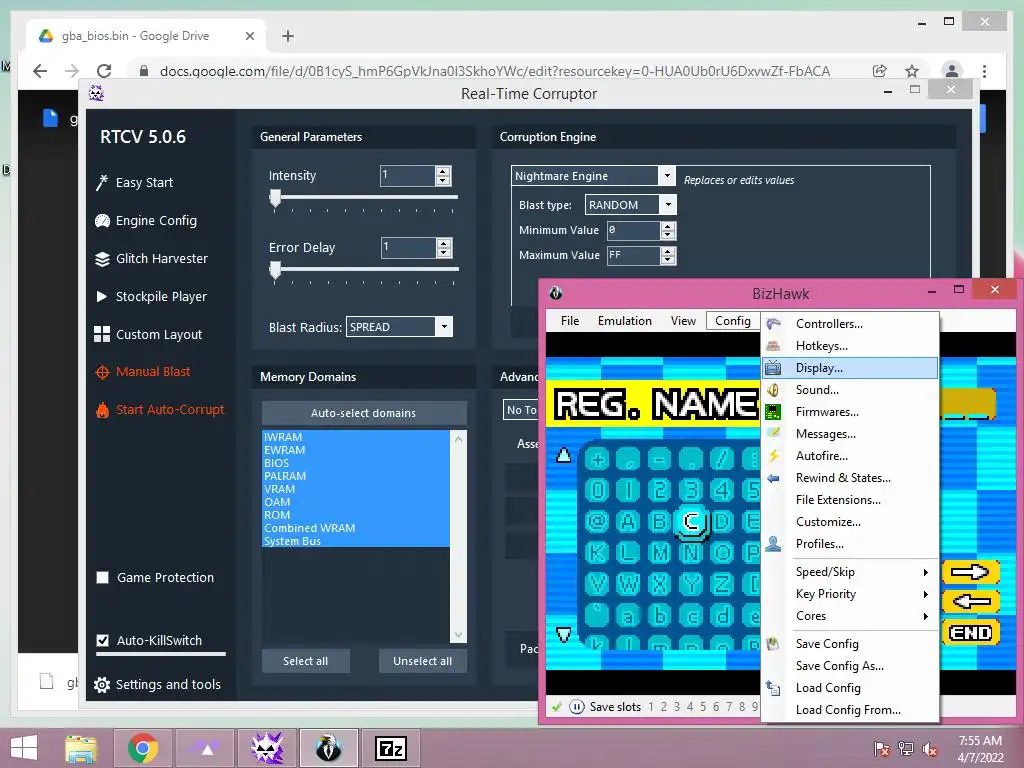Screen dimensions: 1024x768
Task: Open Autofire config in BizHawk menu
Action: [850, 456]
